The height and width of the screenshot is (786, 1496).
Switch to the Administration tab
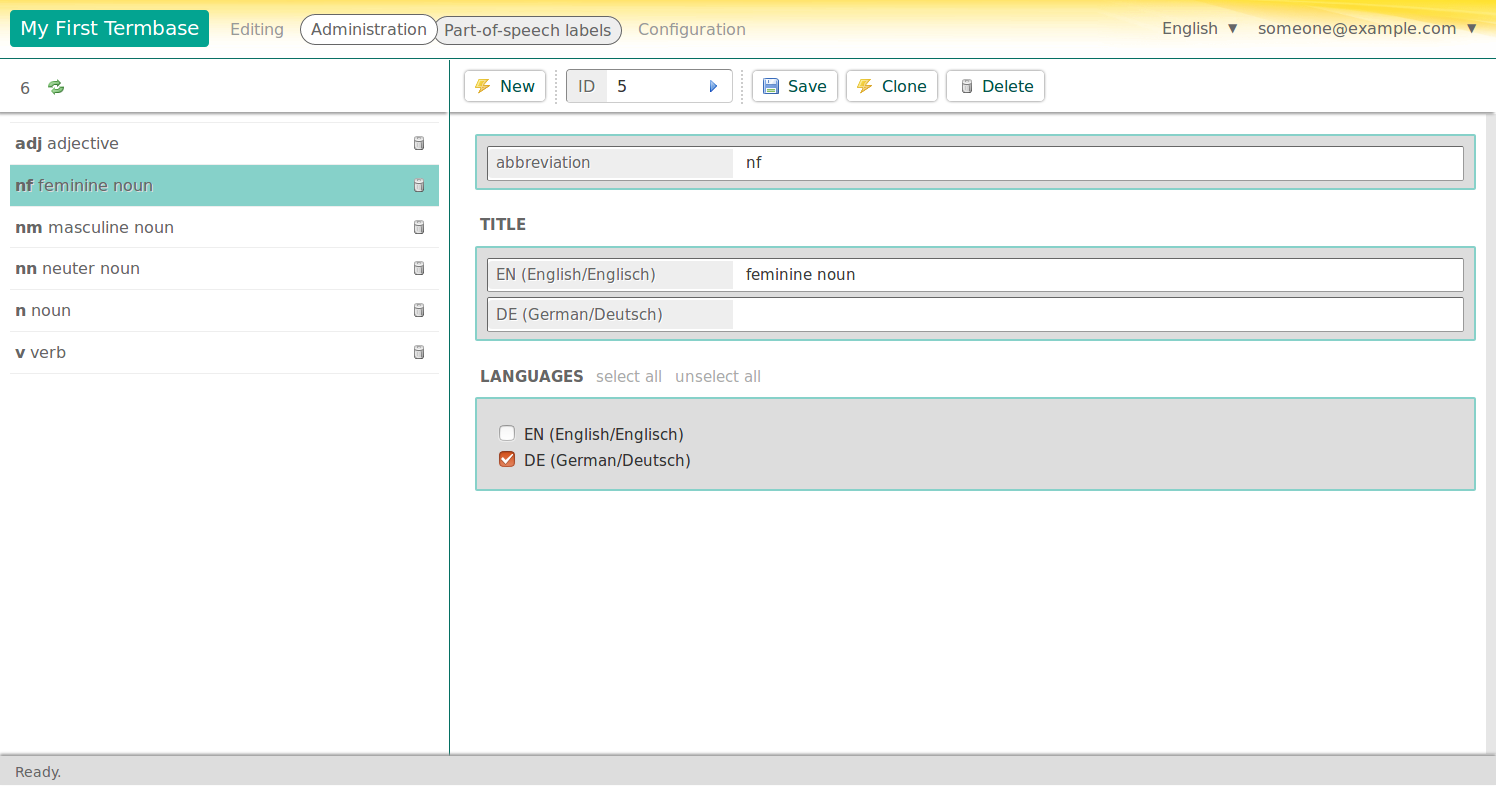pyautogui.click(x=368, y=29)
